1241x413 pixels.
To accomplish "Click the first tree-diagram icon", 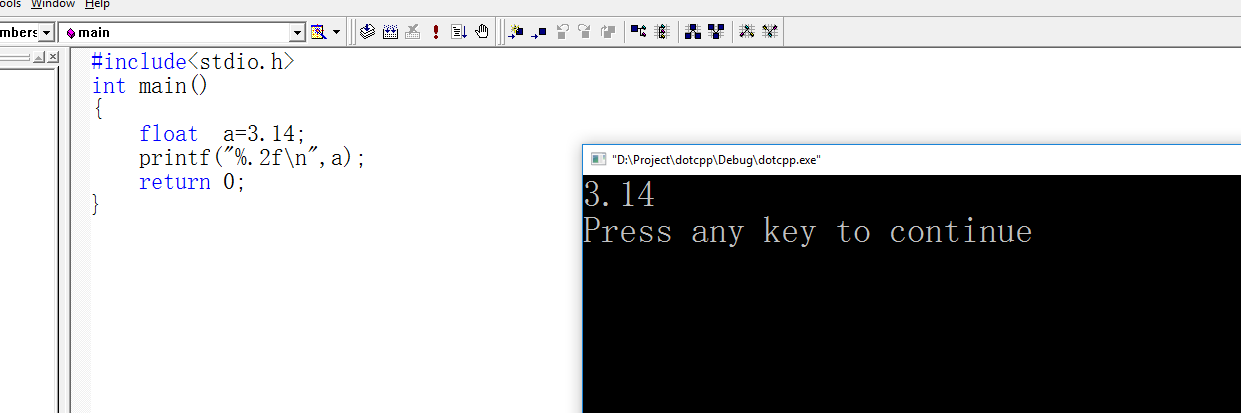I will [638, 32].
